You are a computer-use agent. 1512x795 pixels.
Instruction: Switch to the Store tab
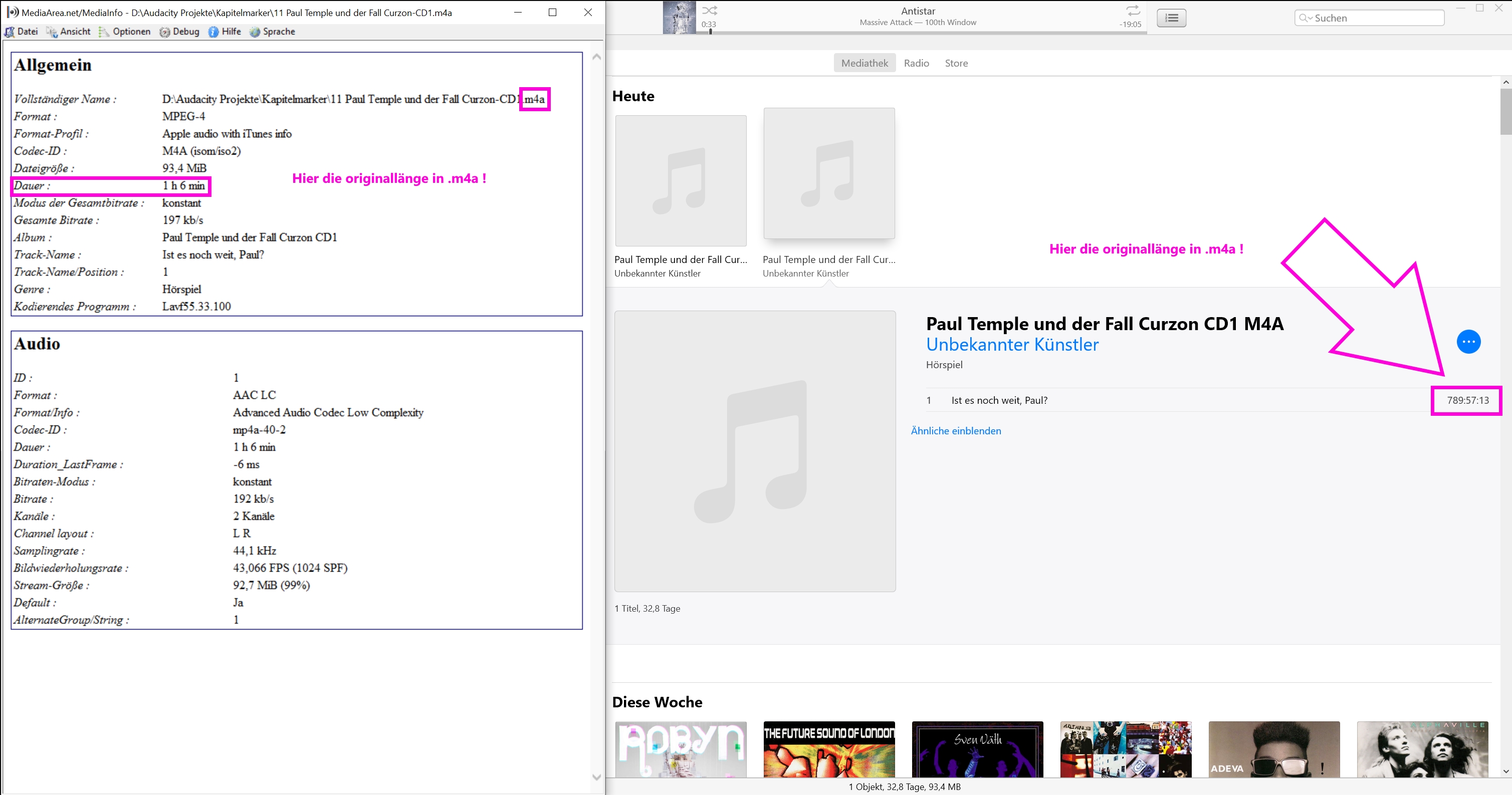tap(956, 63)
